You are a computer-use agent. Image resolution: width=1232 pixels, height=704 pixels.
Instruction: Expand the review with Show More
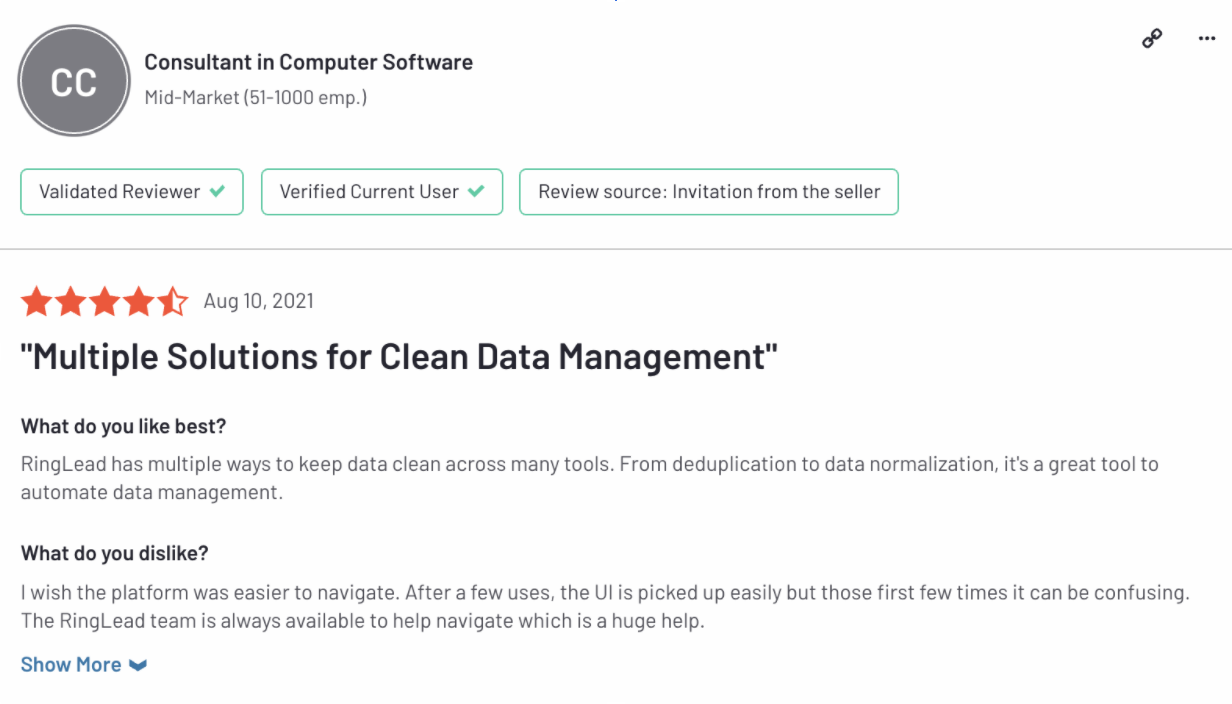[x=71, y=665]
